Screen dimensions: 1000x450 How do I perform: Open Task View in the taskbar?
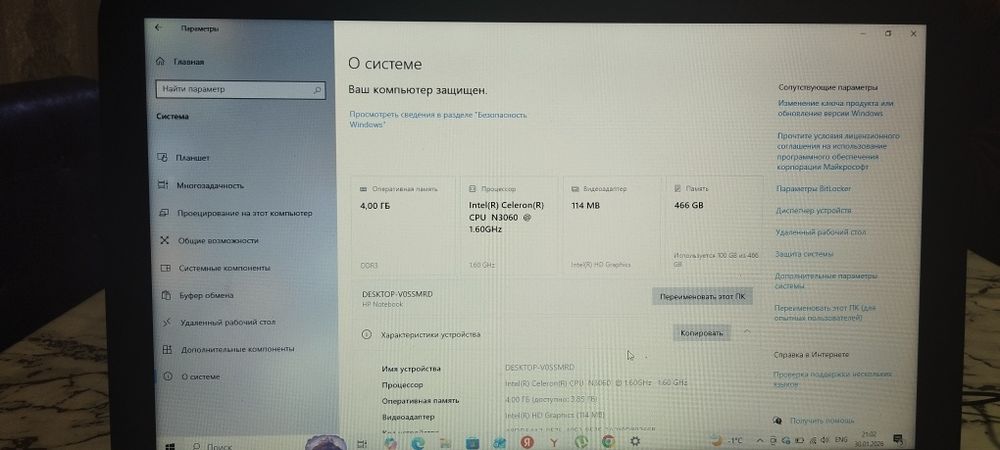point(362,444)
